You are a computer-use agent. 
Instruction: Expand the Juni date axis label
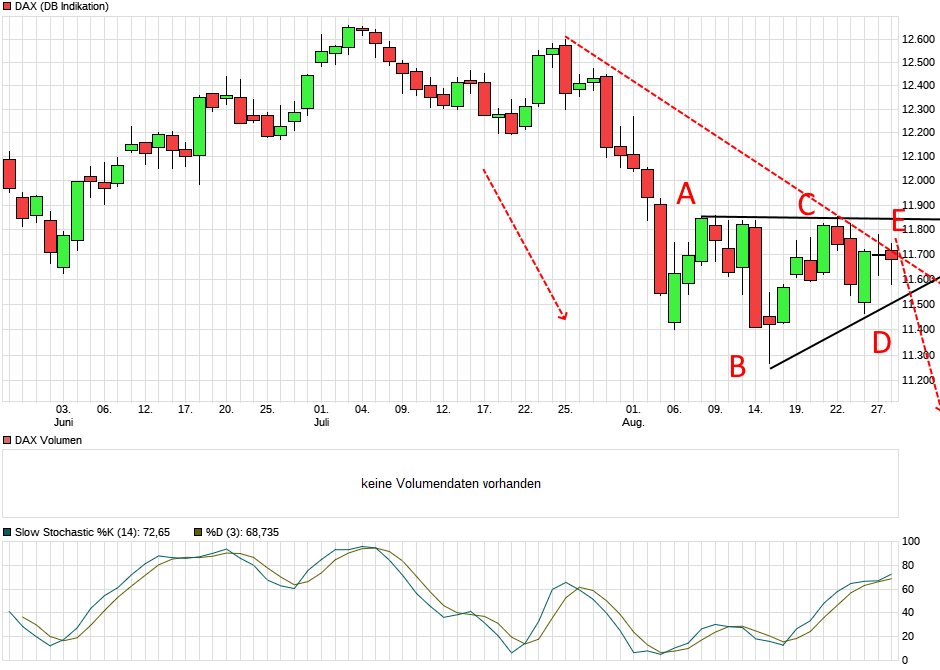click(x=63, y=420)
